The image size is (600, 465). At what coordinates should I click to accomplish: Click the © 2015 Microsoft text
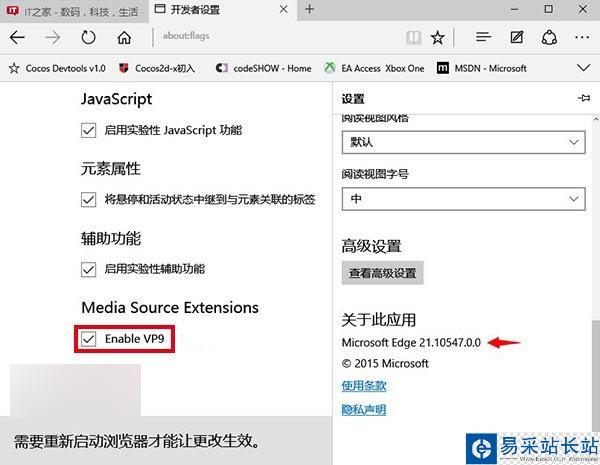point(385,363)
